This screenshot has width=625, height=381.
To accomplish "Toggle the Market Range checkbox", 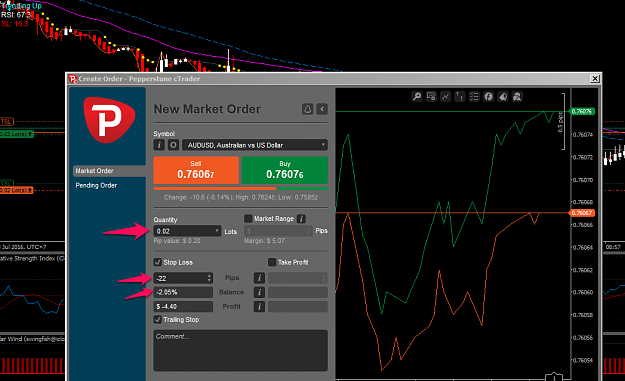I will (248, 218).
